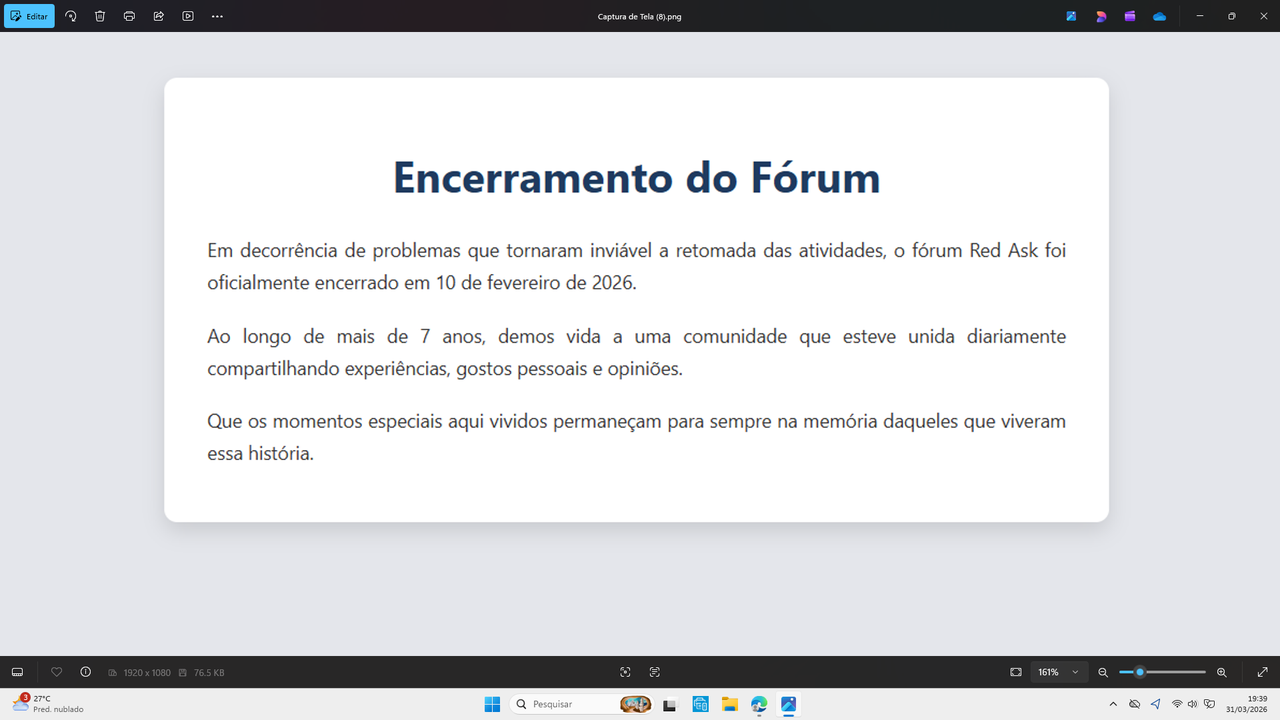Open the Wi-Fi network tray icon
This screenshot has width=1280, height=720.
(x=1177, y=704)
